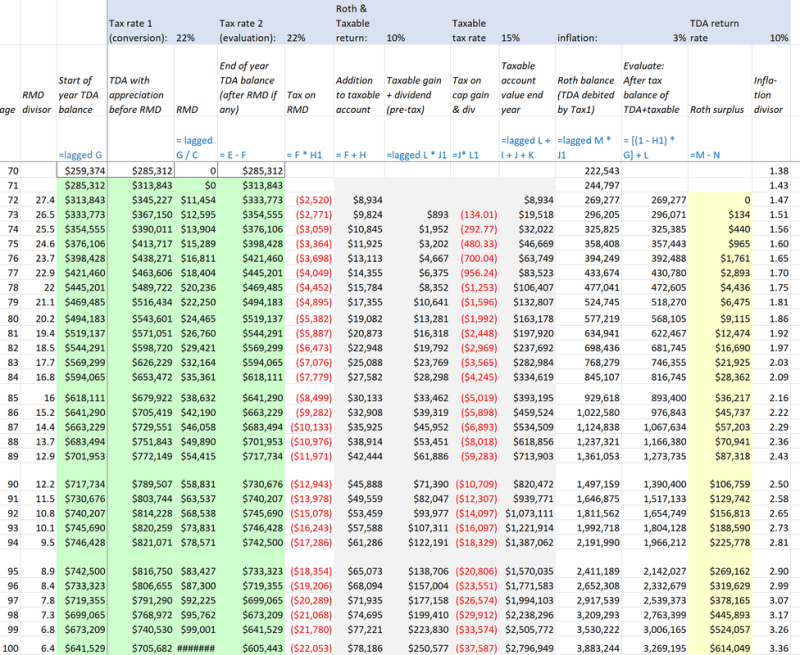Click the overflowed ####### RMD cell at age 100
Image resolution: width=800 pixels, height=655 pixels.
point(196,649)
